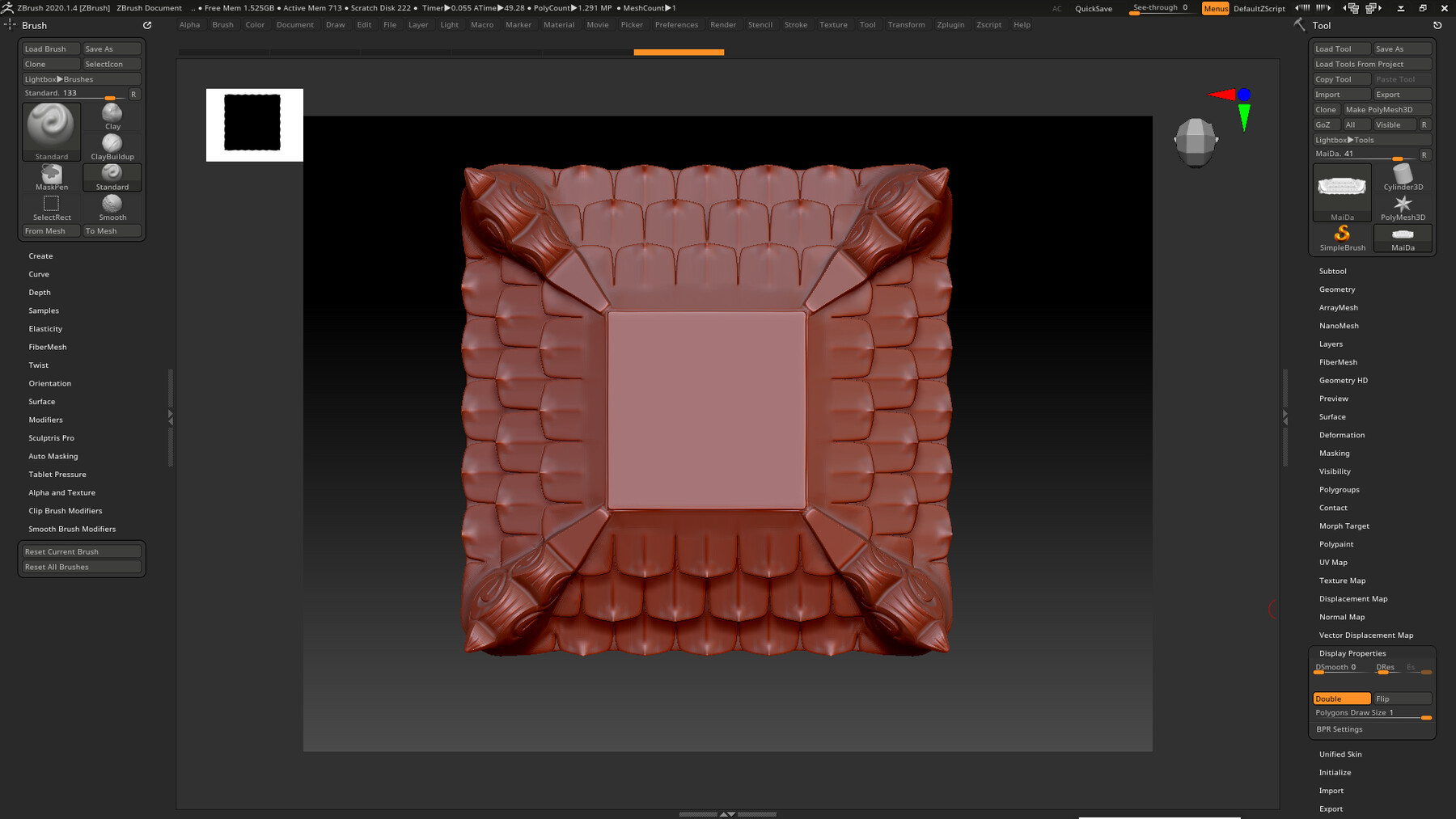This screenshot has width=1456, height=819.
Task: Click Make PolyMesh3D button
Action: pyautogui.click(x=1387, y=109)
